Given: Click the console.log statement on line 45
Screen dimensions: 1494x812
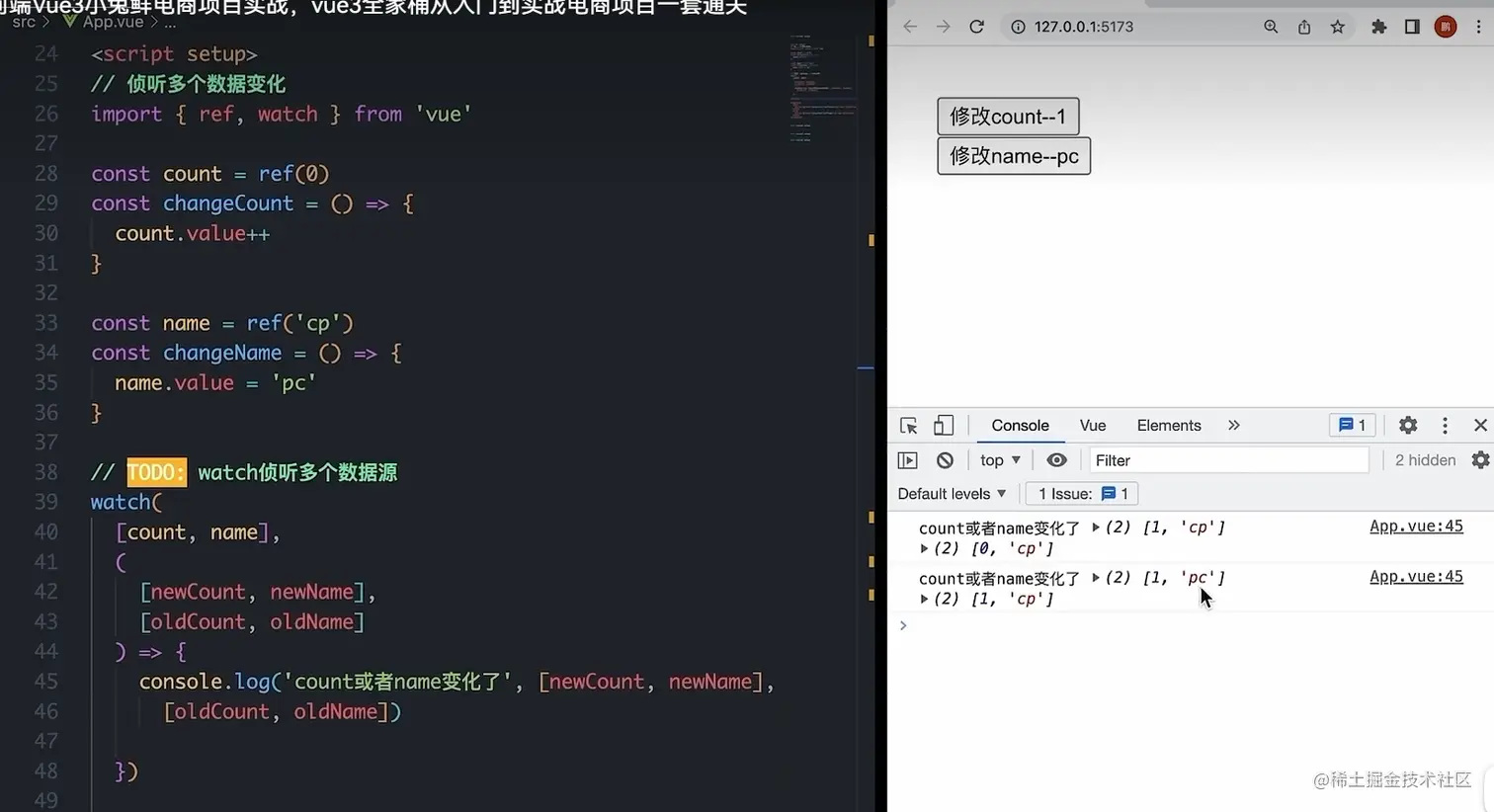Looking at the screenshot, I should point(456,683).
